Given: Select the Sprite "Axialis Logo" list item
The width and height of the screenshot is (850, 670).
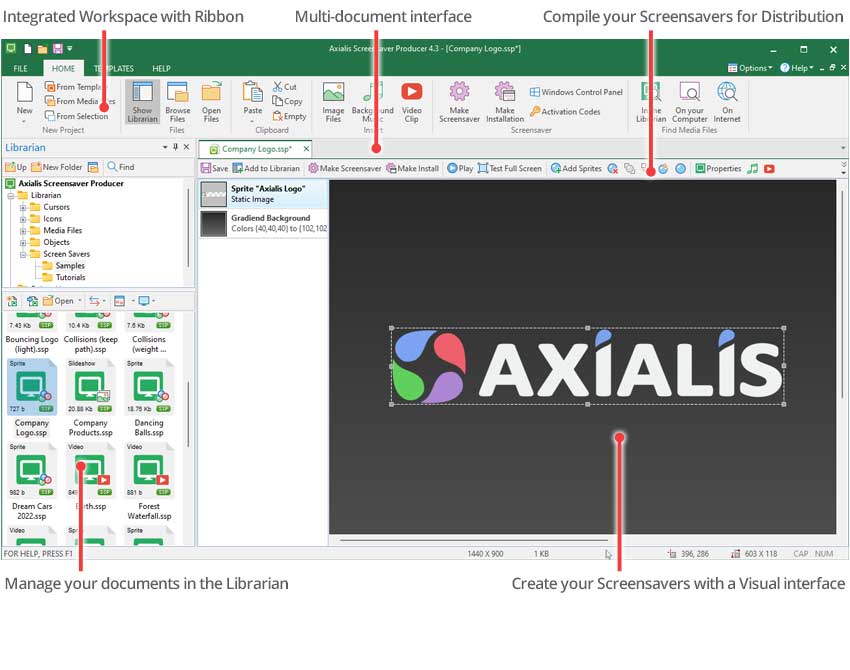Looking at the screenshot, I should 264,194.
